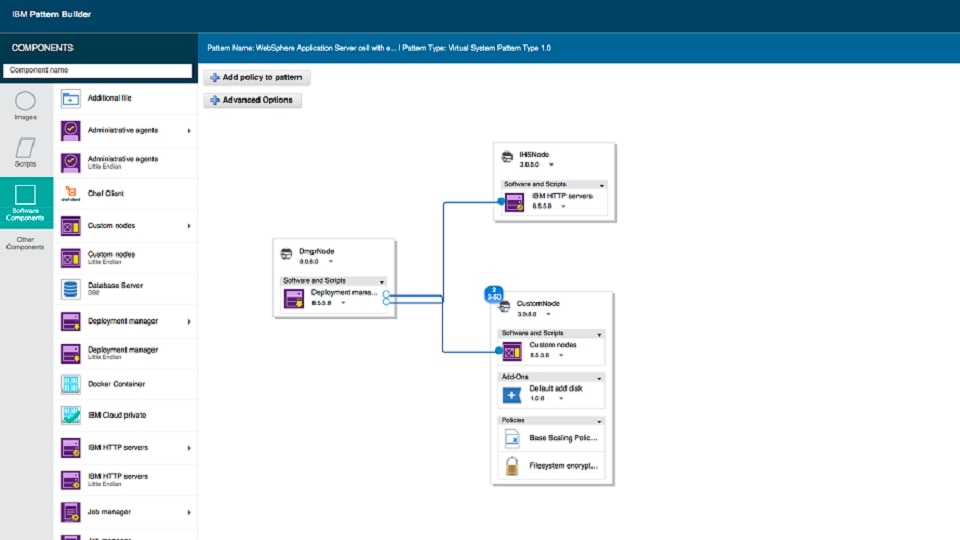Open CustomNode version dropdown
Screen dimensions: 960x540
[x=548, y=314]
